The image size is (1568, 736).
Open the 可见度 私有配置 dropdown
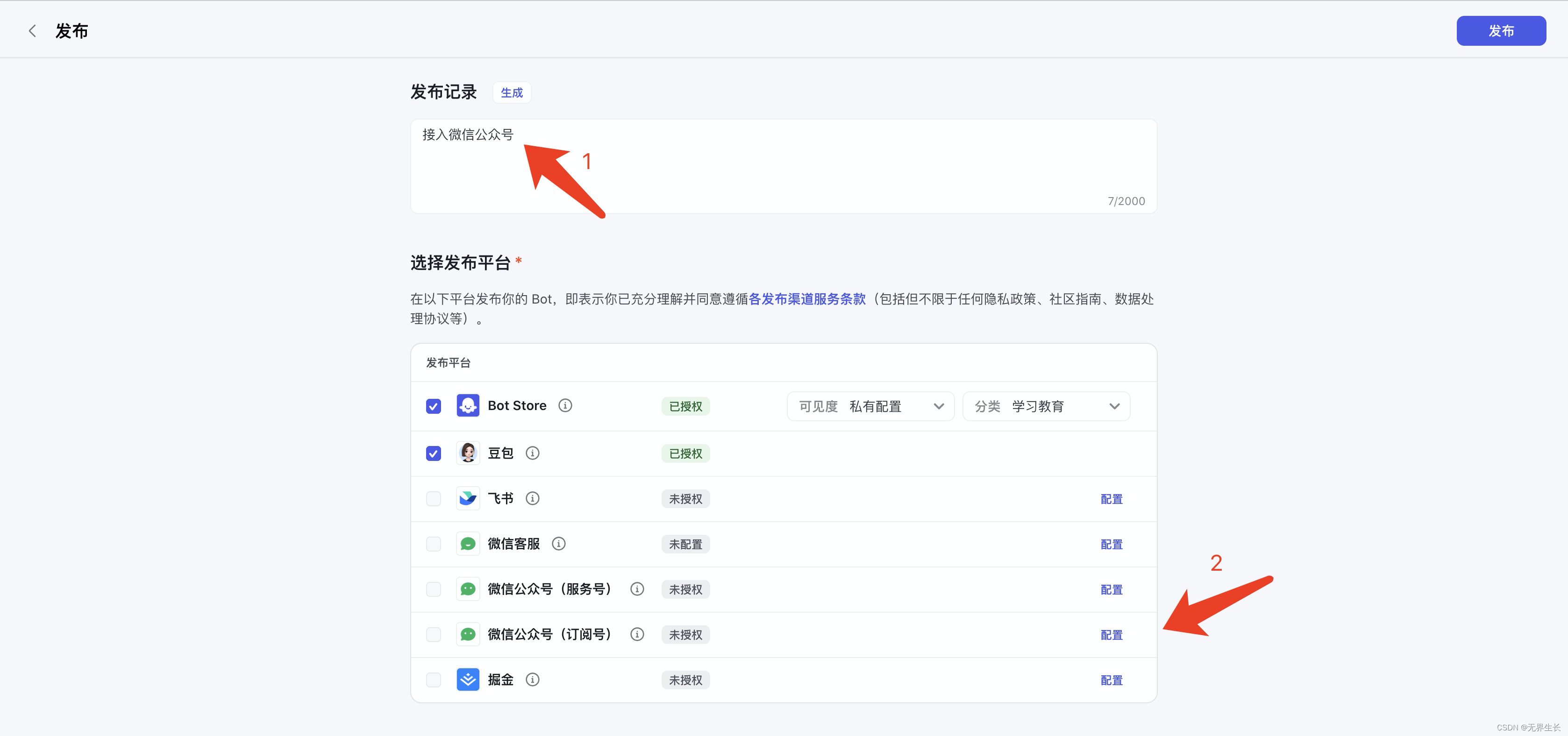[870, 406]
